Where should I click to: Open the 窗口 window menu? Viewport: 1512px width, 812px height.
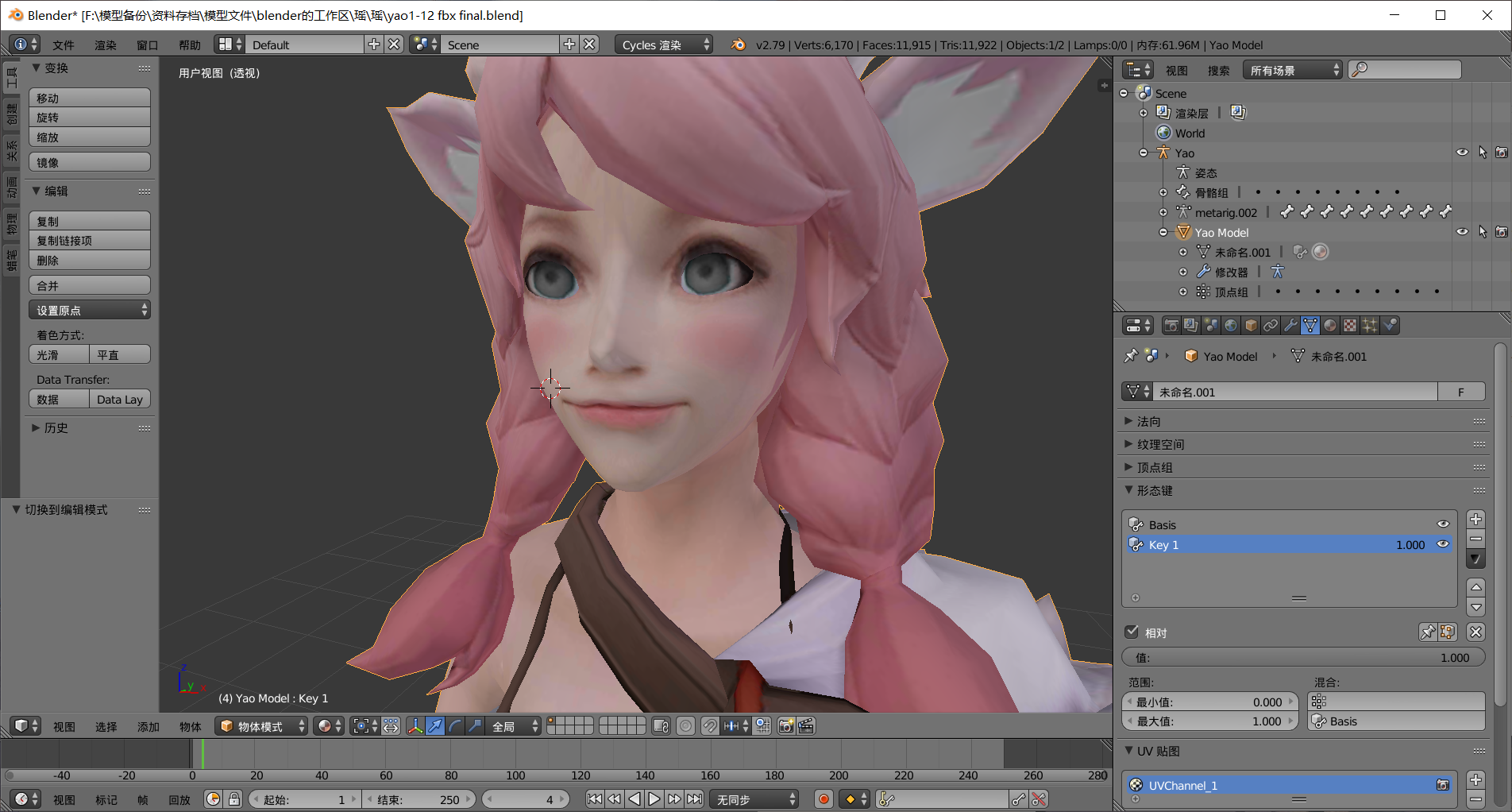pos(148,44)
